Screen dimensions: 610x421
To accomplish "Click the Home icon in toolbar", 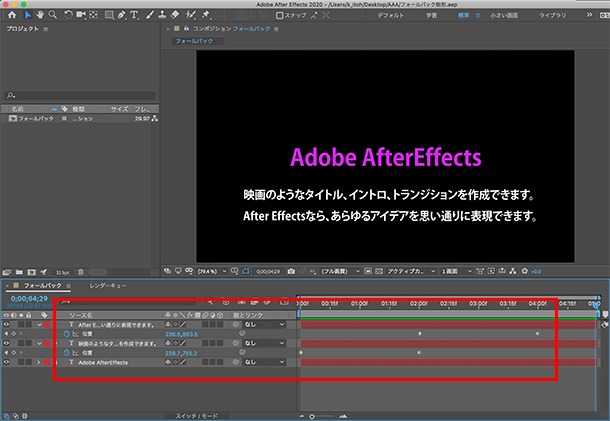I will pyautogui.click(x=12, y=15).
